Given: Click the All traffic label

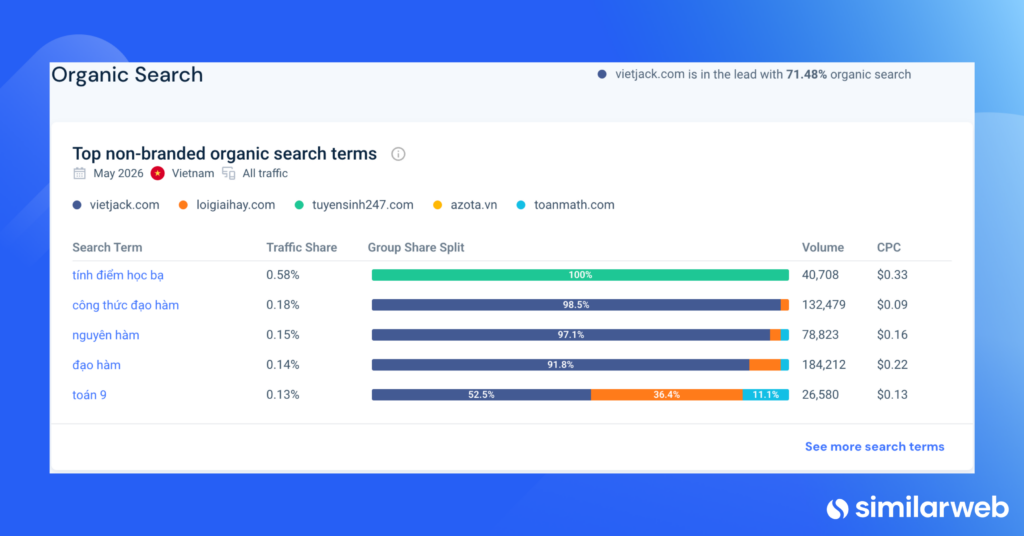Looking at the screenshot, I should click(x=265, y=174).
